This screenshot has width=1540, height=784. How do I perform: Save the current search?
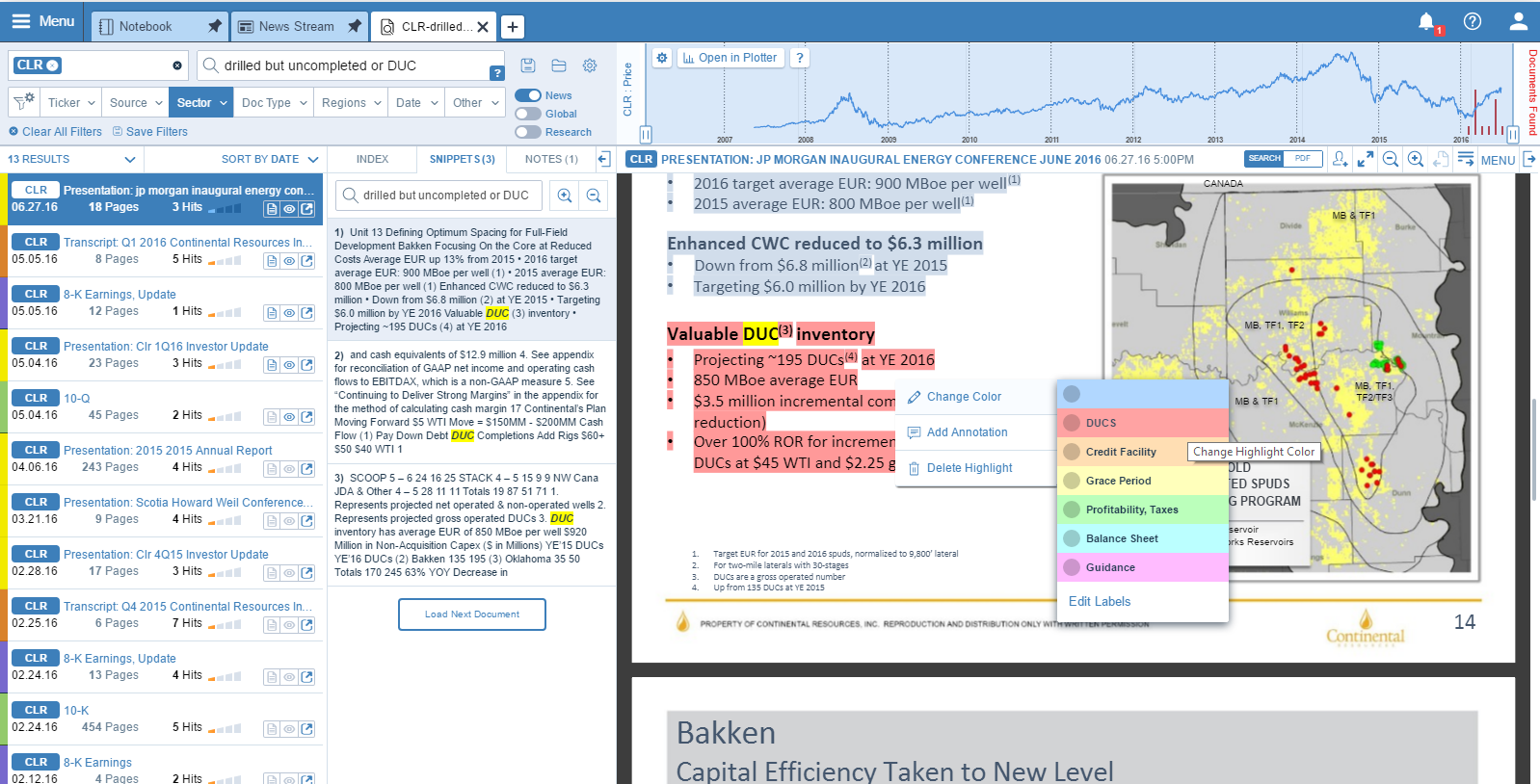pos(528,65)
